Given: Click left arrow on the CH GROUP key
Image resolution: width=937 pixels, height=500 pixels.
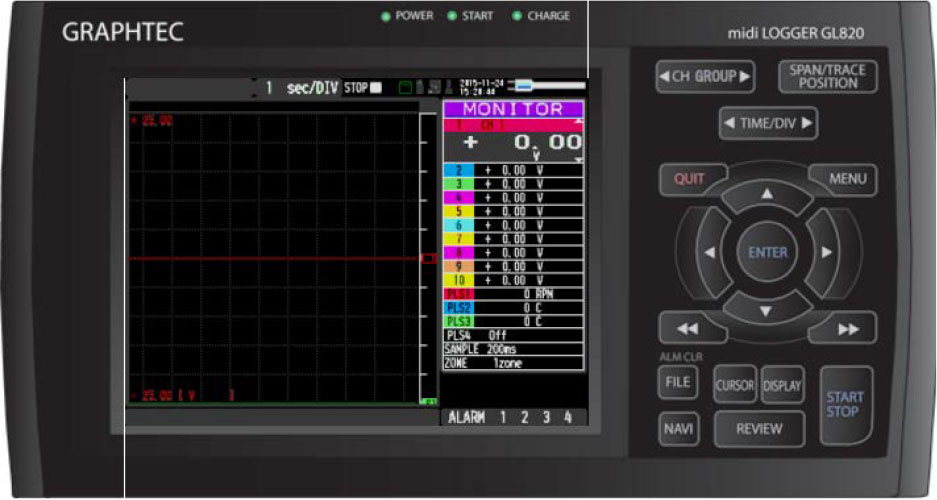Looking at the screenshot, I should pos(664,76).
